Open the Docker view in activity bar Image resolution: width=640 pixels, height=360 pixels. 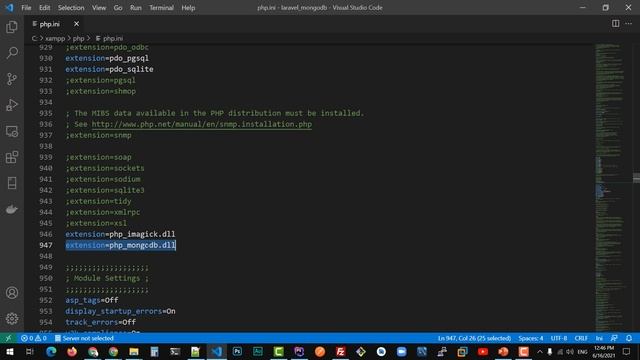tap(12, 209)
